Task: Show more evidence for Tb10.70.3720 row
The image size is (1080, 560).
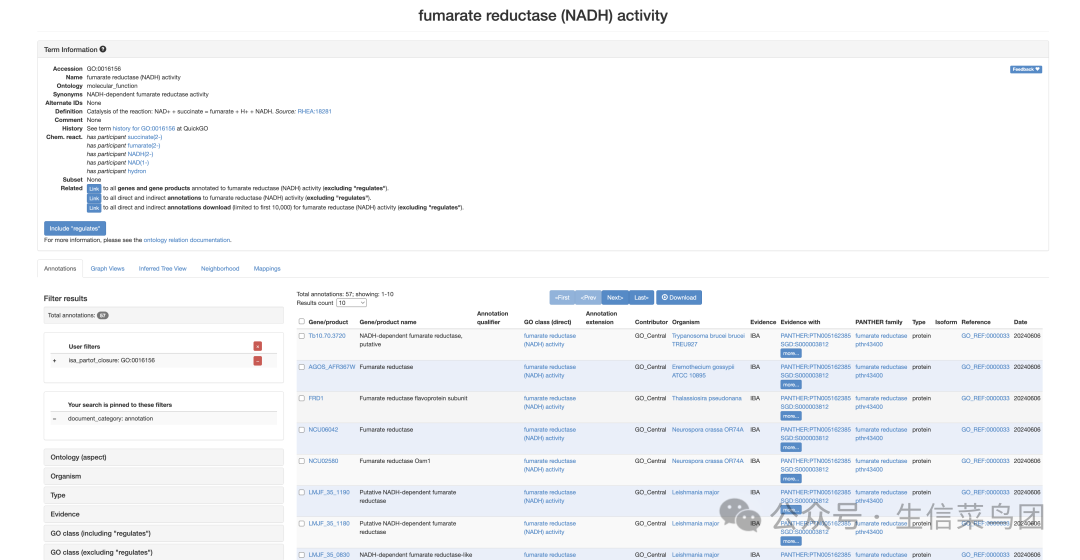Action: click(x=791, y=353)
